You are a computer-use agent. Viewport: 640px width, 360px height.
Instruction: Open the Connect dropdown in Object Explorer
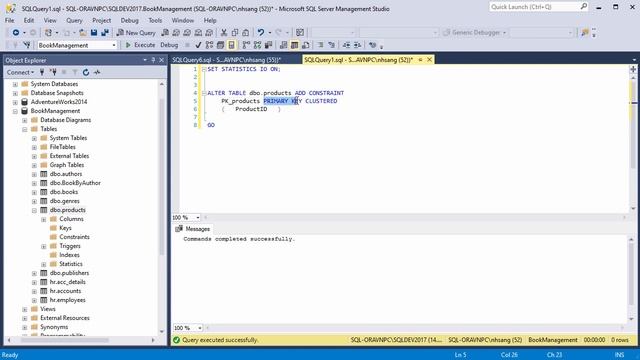coord(20,72)
